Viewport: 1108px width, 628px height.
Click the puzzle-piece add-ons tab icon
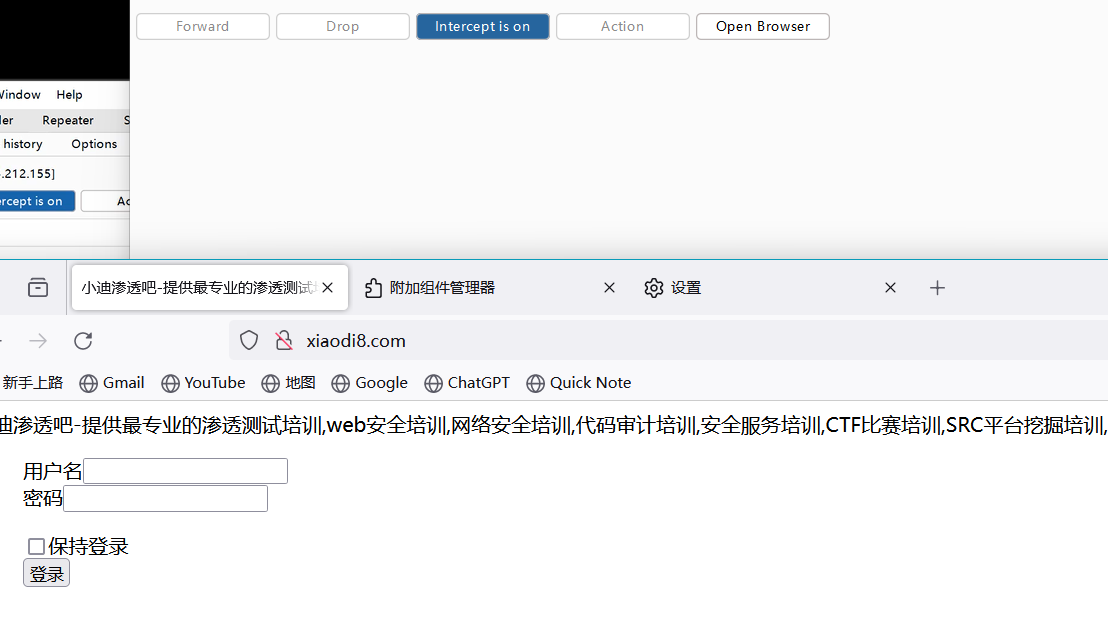[x=373, y=288]
